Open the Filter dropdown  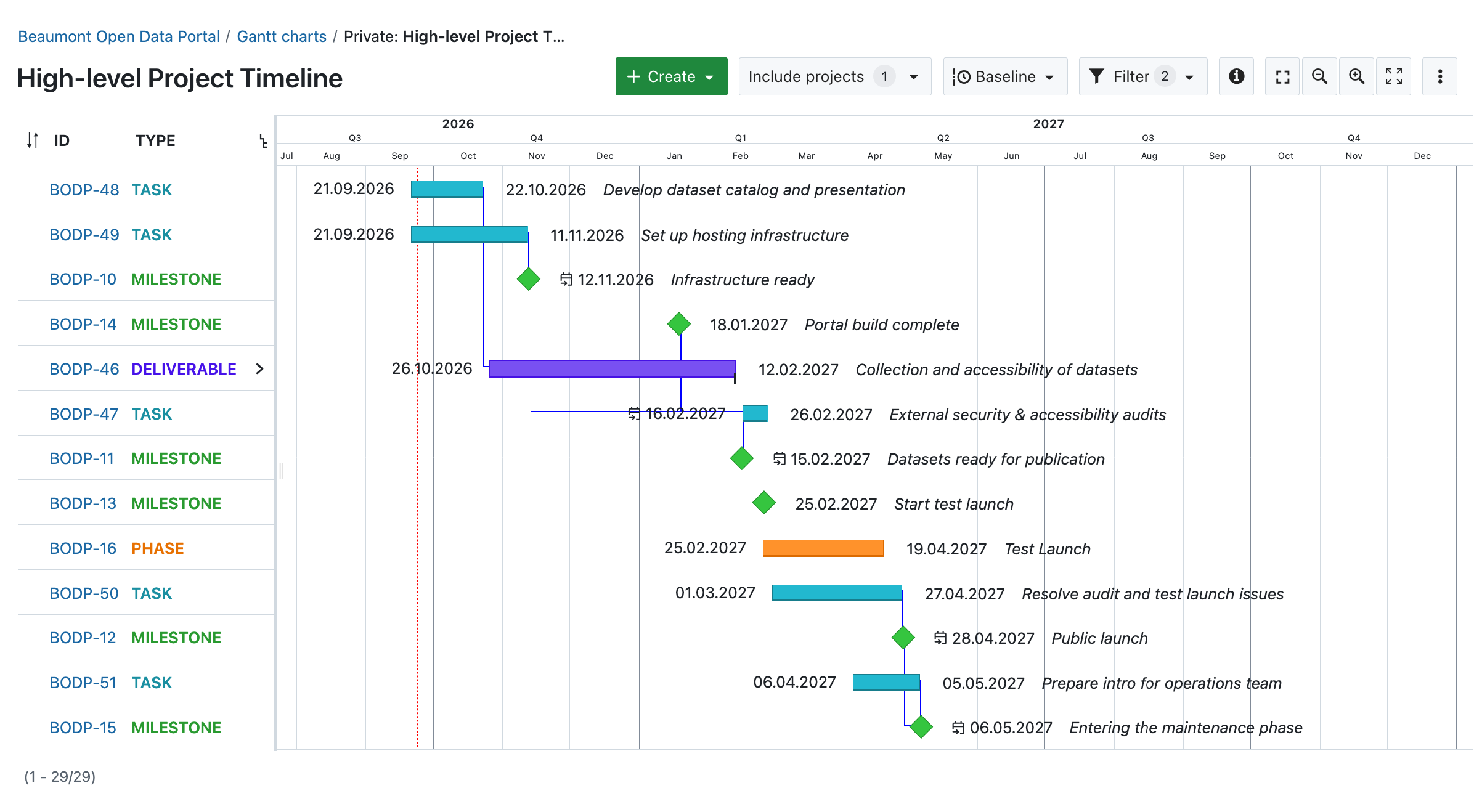click(x=1143, y=76)
